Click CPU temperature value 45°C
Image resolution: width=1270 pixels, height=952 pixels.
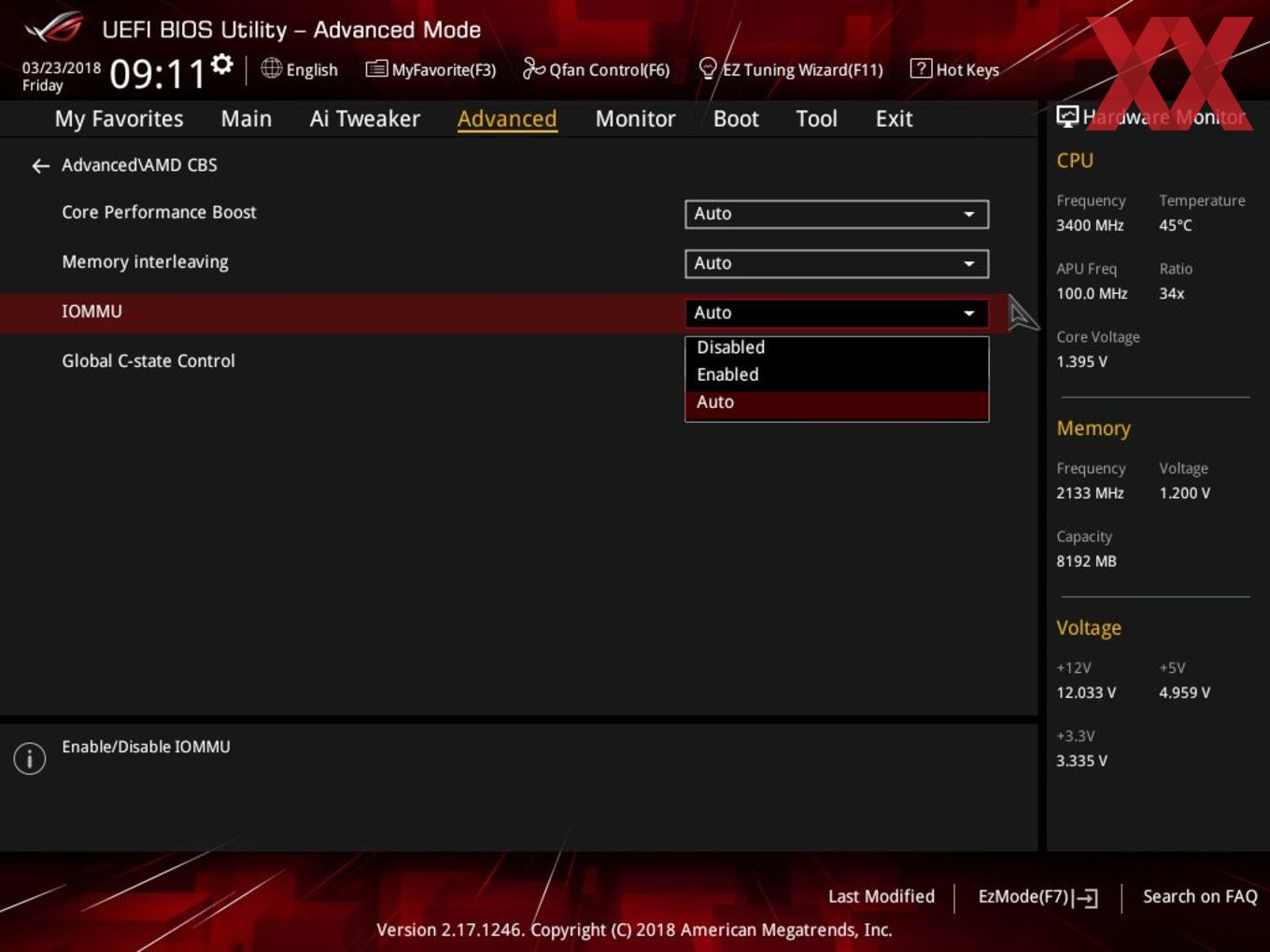click(1176, 226)
